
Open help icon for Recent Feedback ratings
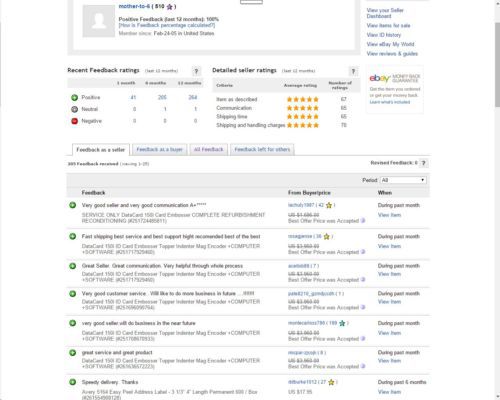point(196,71)
